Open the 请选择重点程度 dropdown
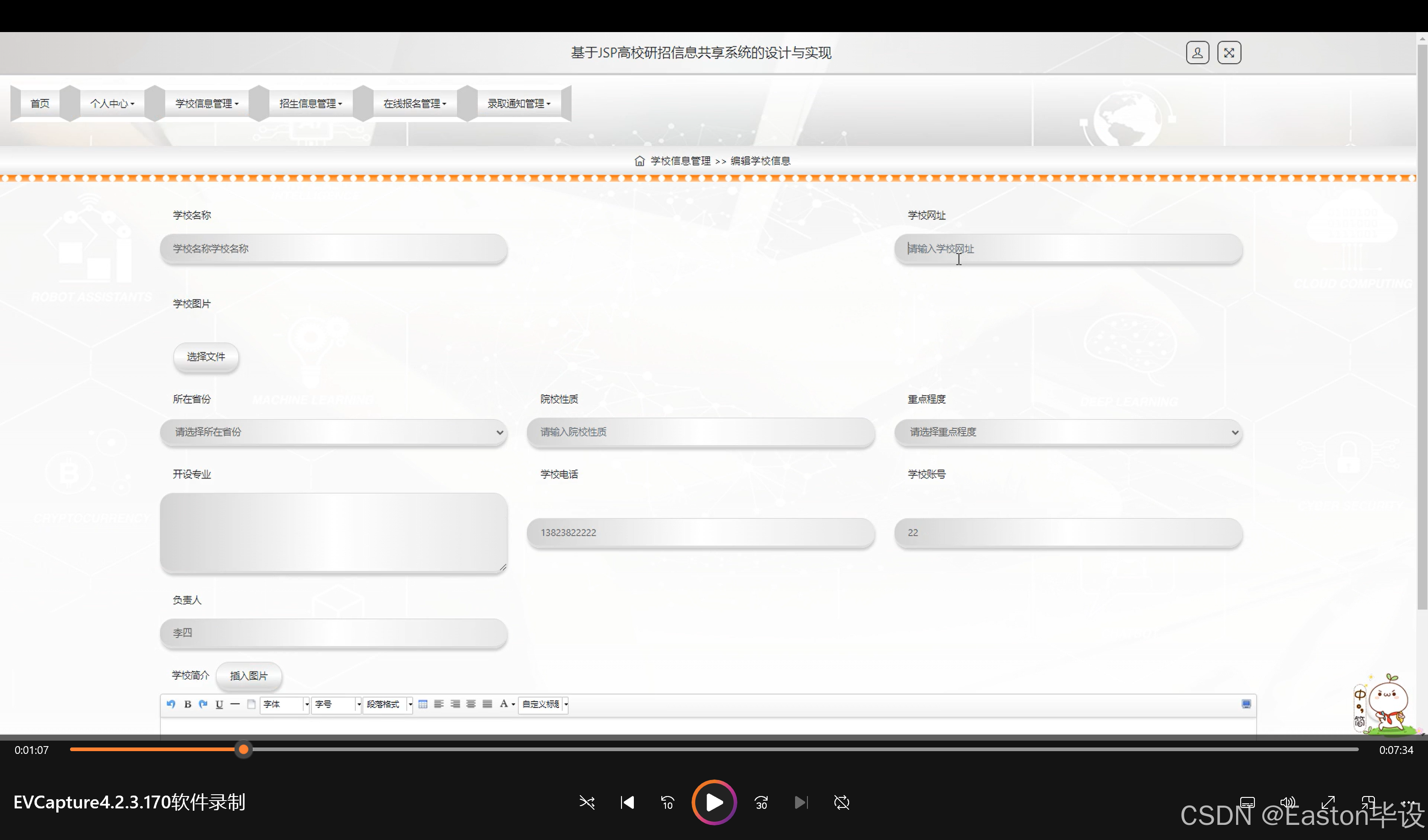This screenshot has width=1428, height=840. [1068, 432]
